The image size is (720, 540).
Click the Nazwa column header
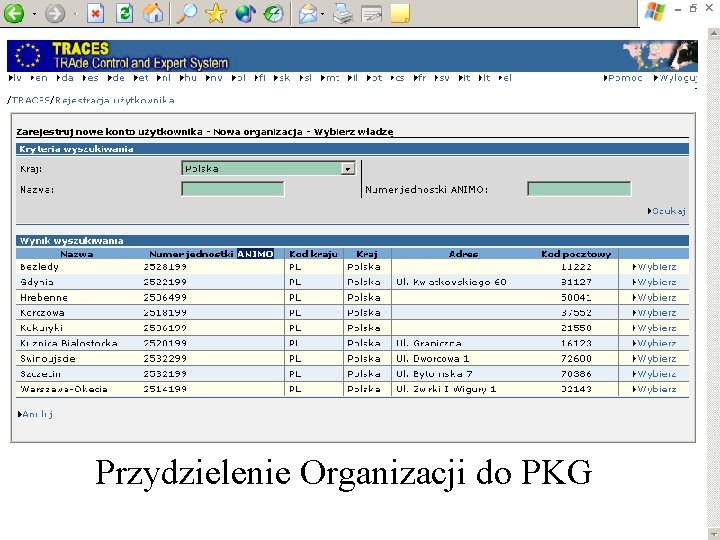click(77, 254)
